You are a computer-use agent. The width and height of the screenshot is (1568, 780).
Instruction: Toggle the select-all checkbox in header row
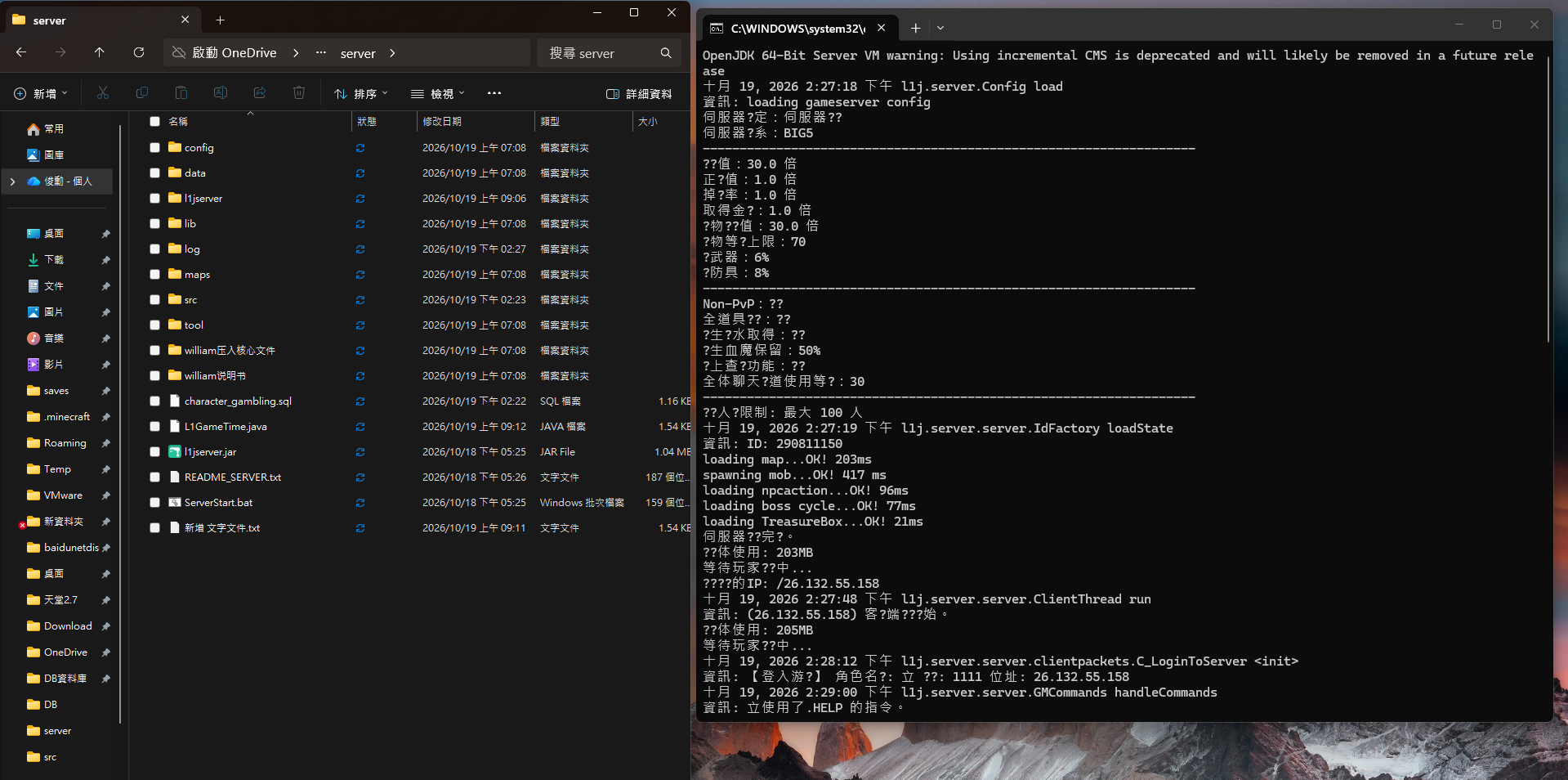[x=154, y=122]
